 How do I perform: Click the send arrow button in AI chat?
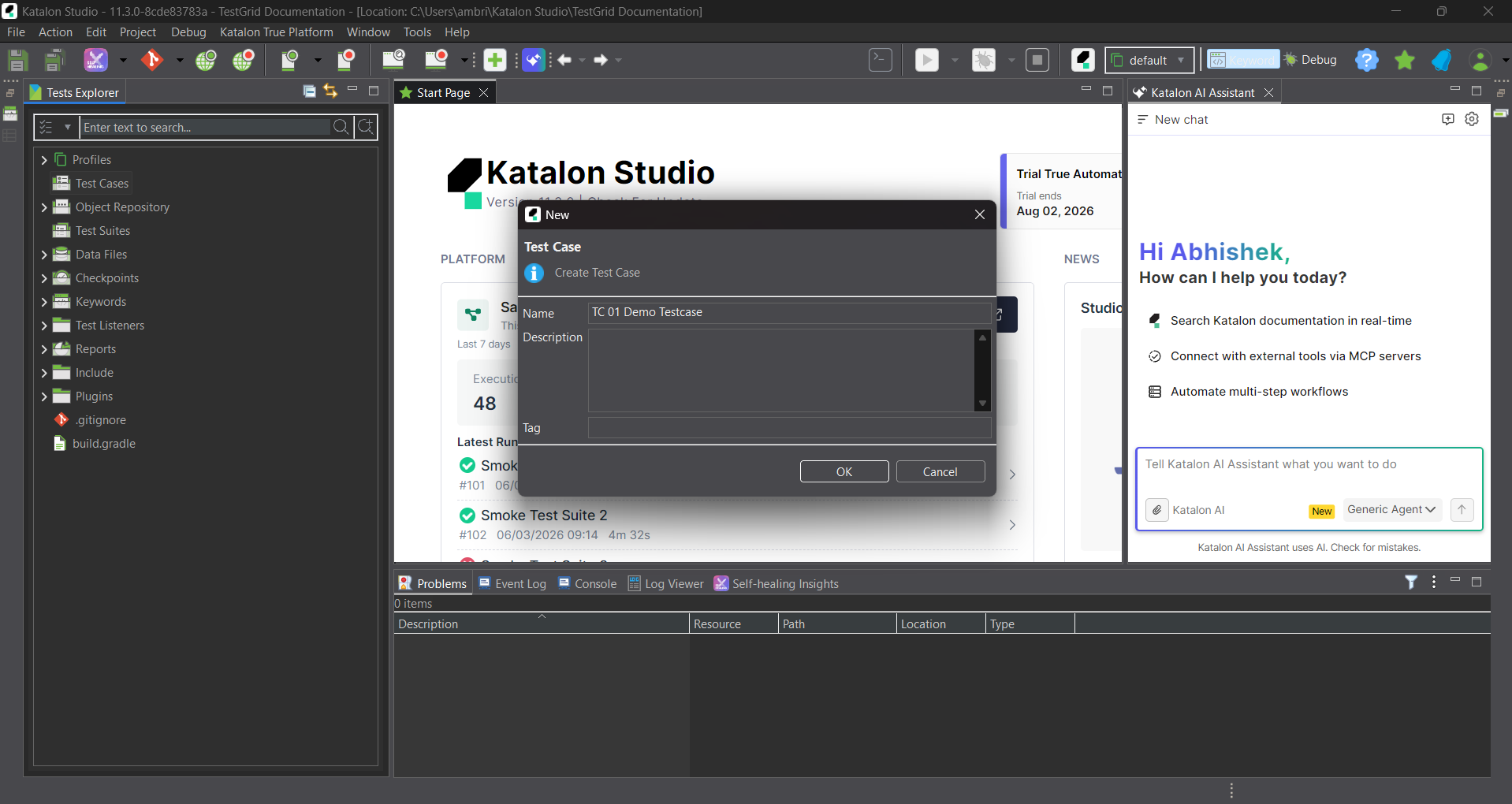point(1462,509)
